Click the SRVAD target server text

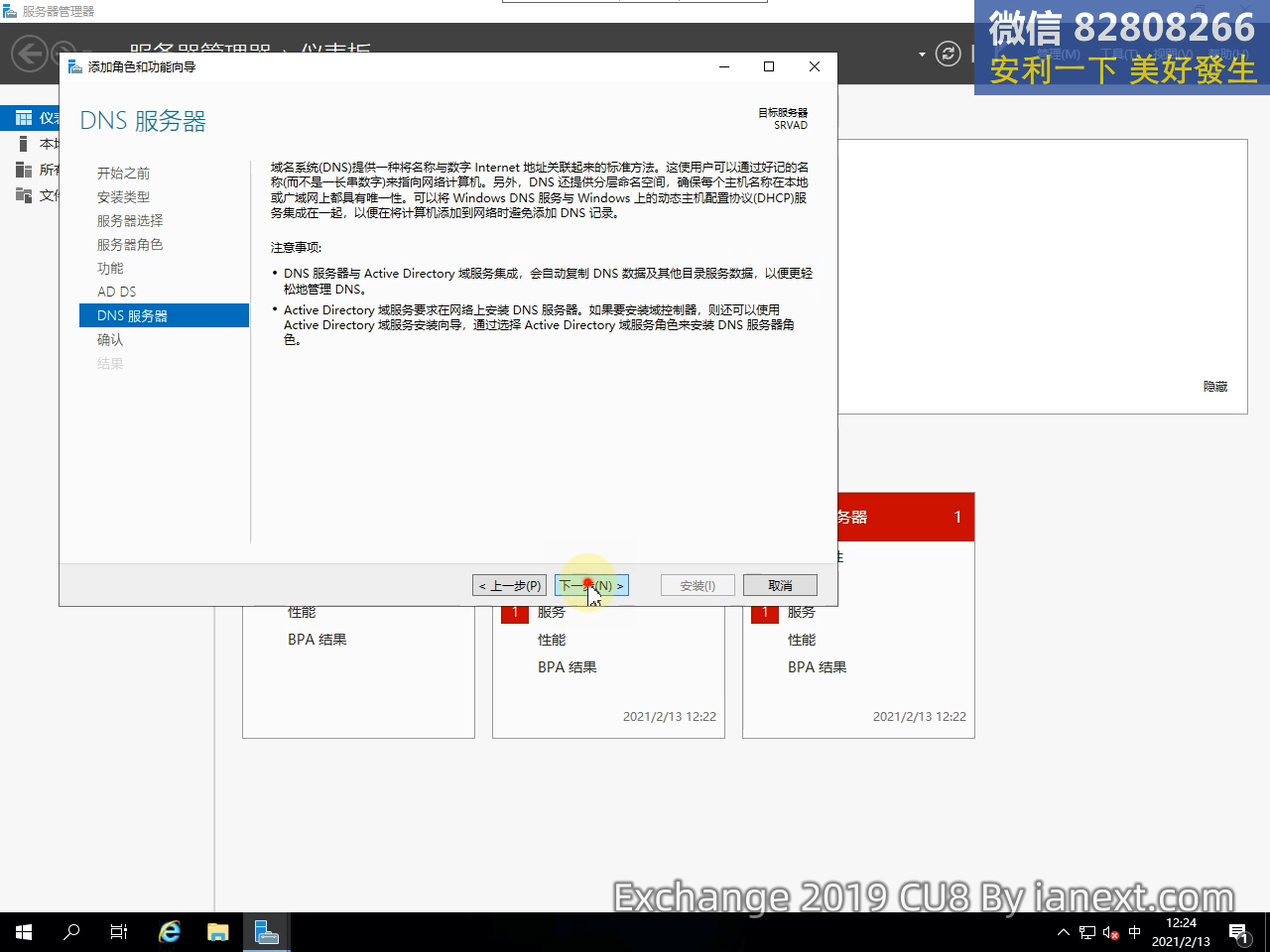[791, 126]
